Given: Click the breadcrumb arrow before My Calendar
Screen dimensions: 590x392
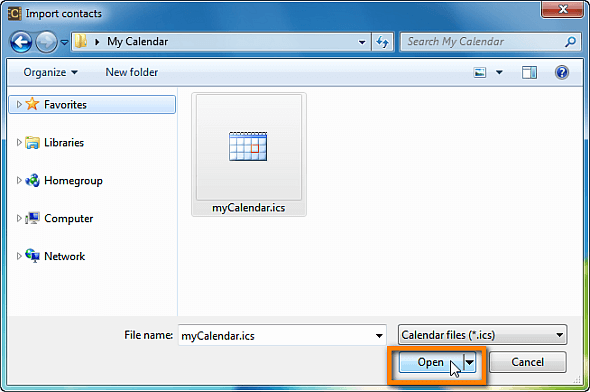Looking at the screenshot, I should coord(97,42).
